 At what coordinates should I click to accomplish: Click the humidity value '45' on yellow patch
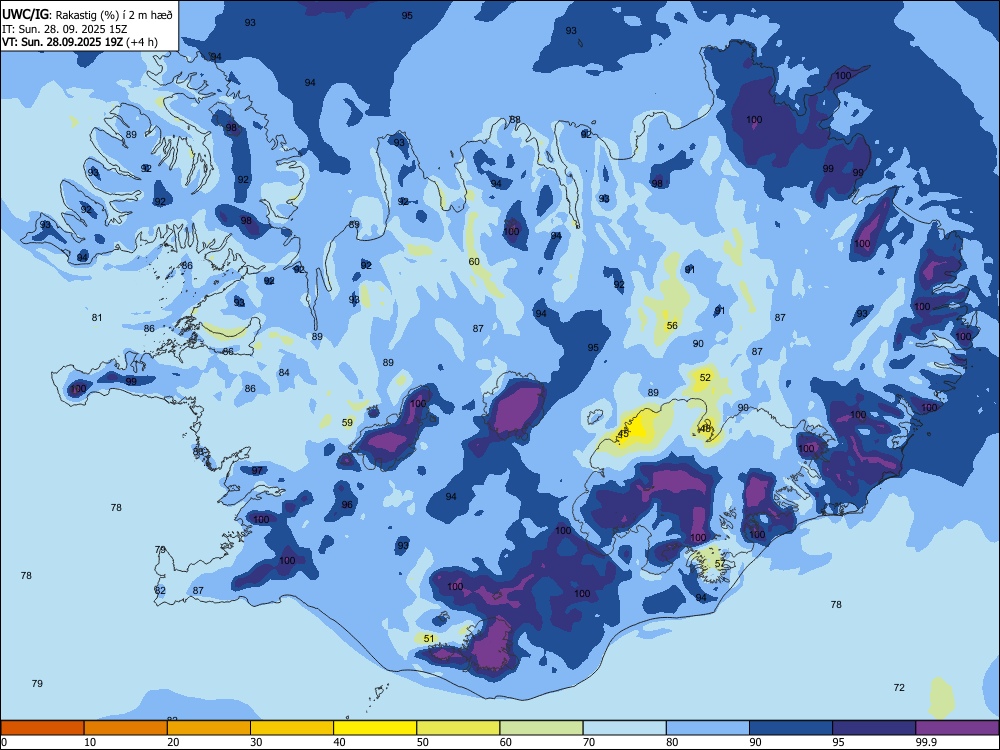(623, 434)
